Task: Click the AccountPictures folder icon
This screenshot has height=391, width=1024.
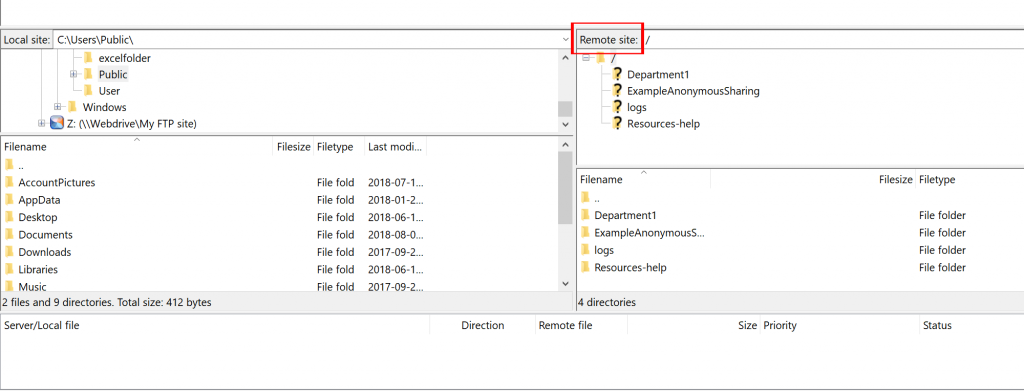Action: (x=9, y=183)
